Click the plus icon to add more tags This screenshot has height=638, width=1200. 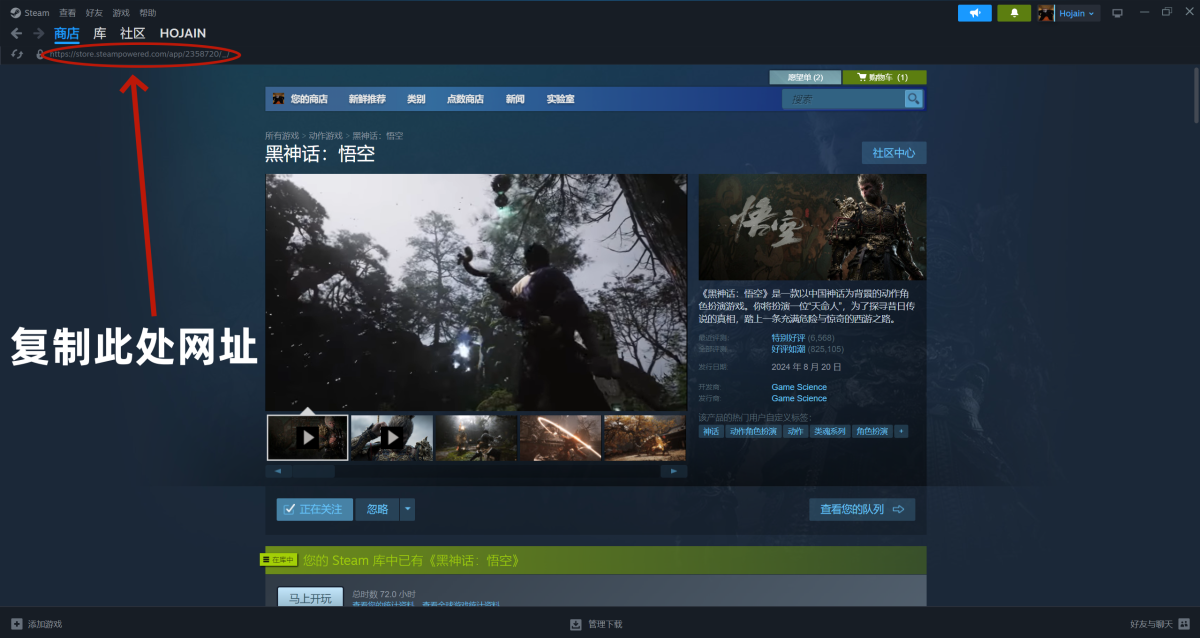901,431
